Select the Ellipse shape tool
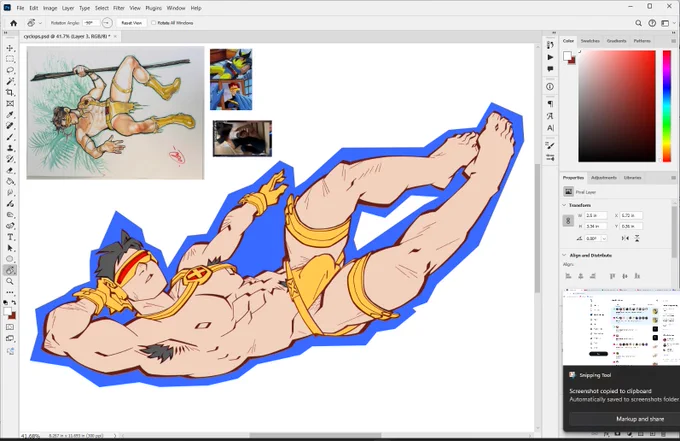 point(10,259)
